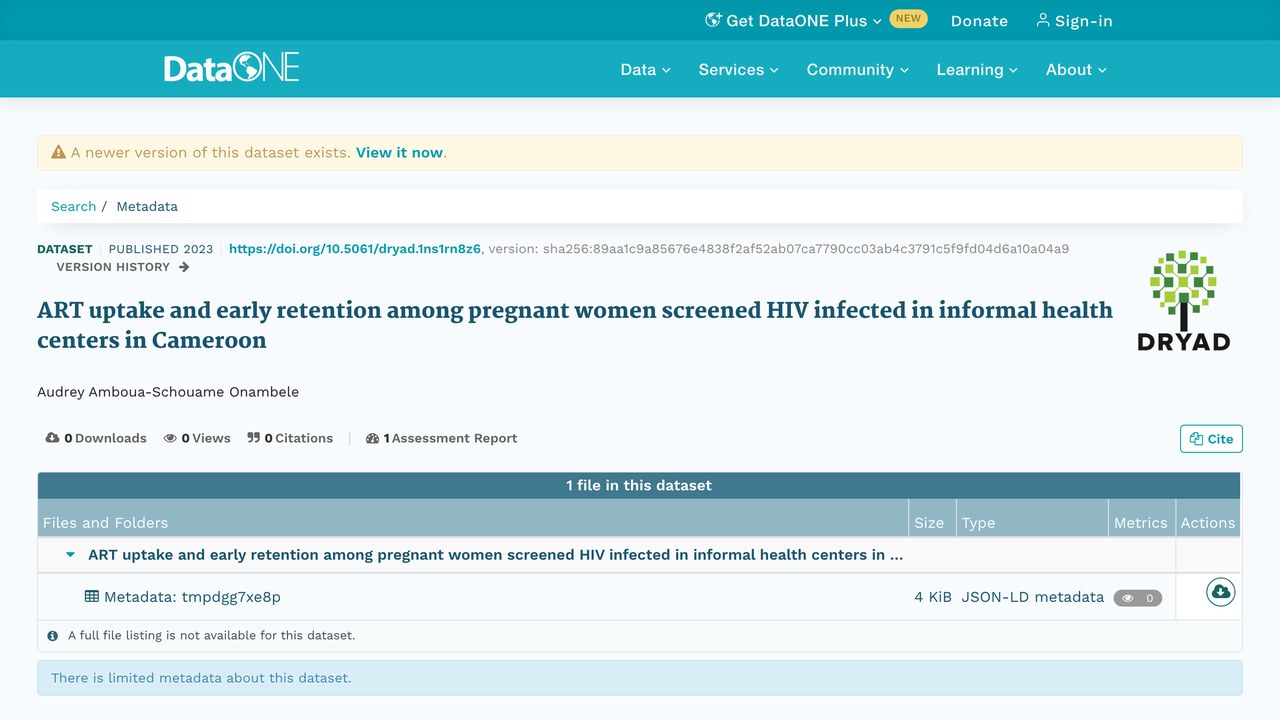Click the NEW badge
The width and height of the screenshot is (1280, 720).
(x=908, y=19)
